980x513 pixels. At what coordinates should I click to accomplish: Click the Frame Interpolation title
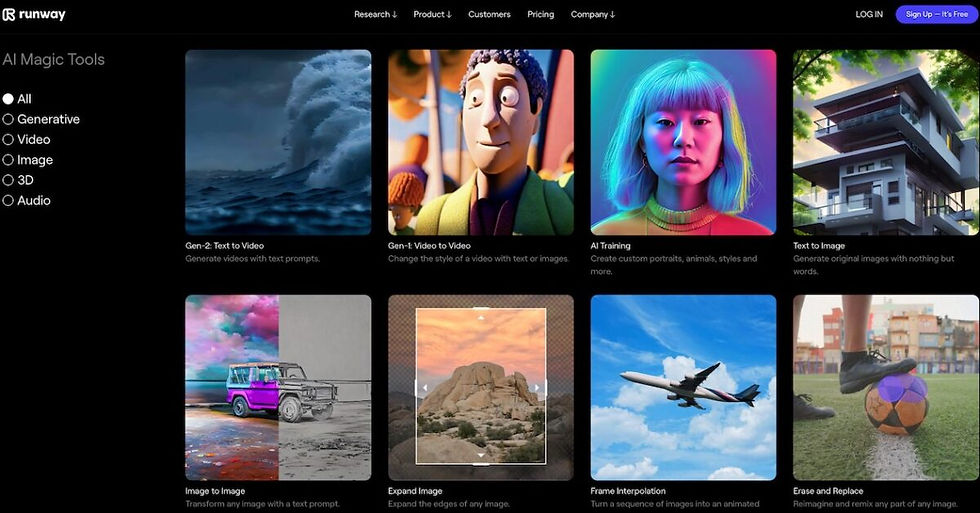tap(628, 491)
